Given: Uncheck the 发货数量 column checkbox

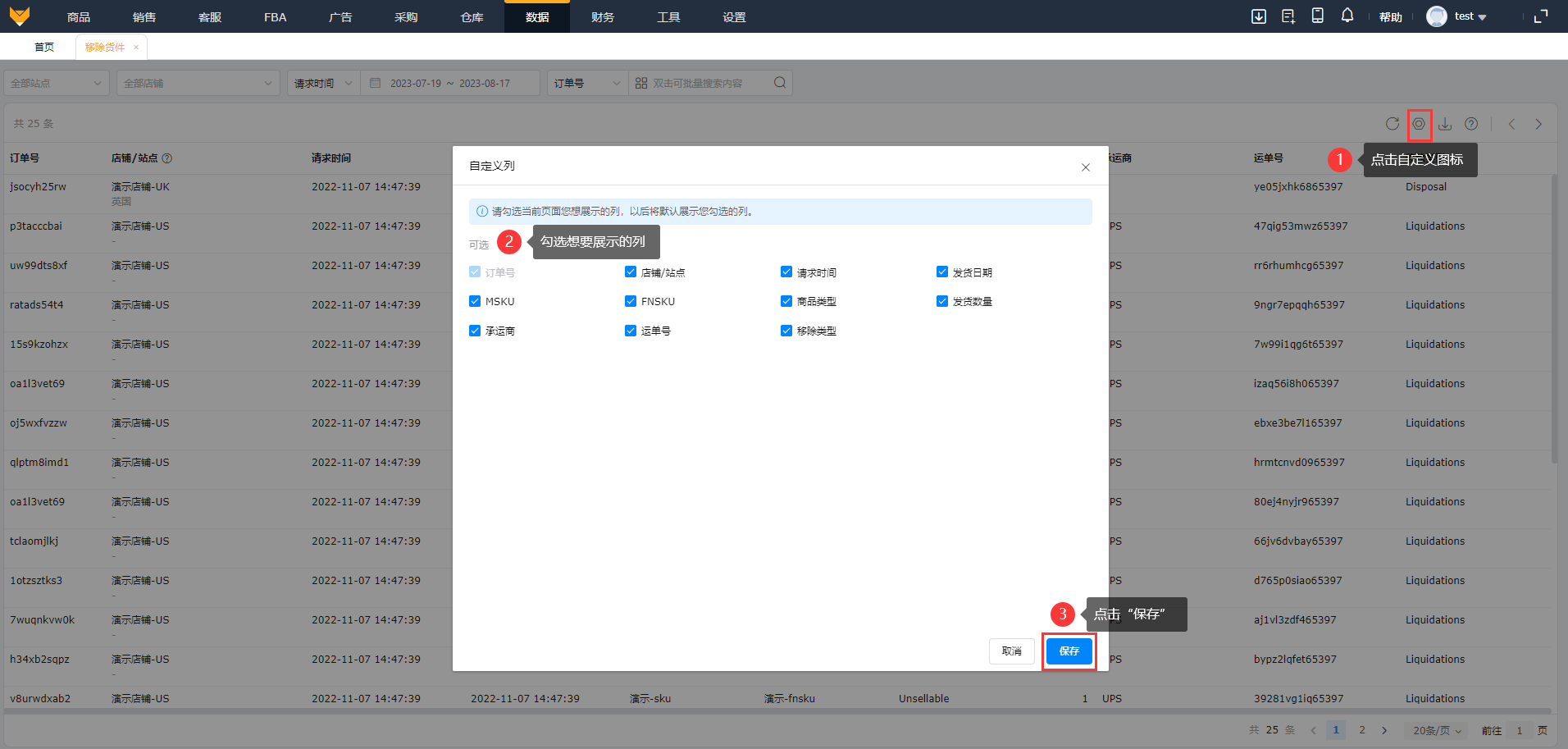Looking at the screenshot, I should (x=942, y=301).
